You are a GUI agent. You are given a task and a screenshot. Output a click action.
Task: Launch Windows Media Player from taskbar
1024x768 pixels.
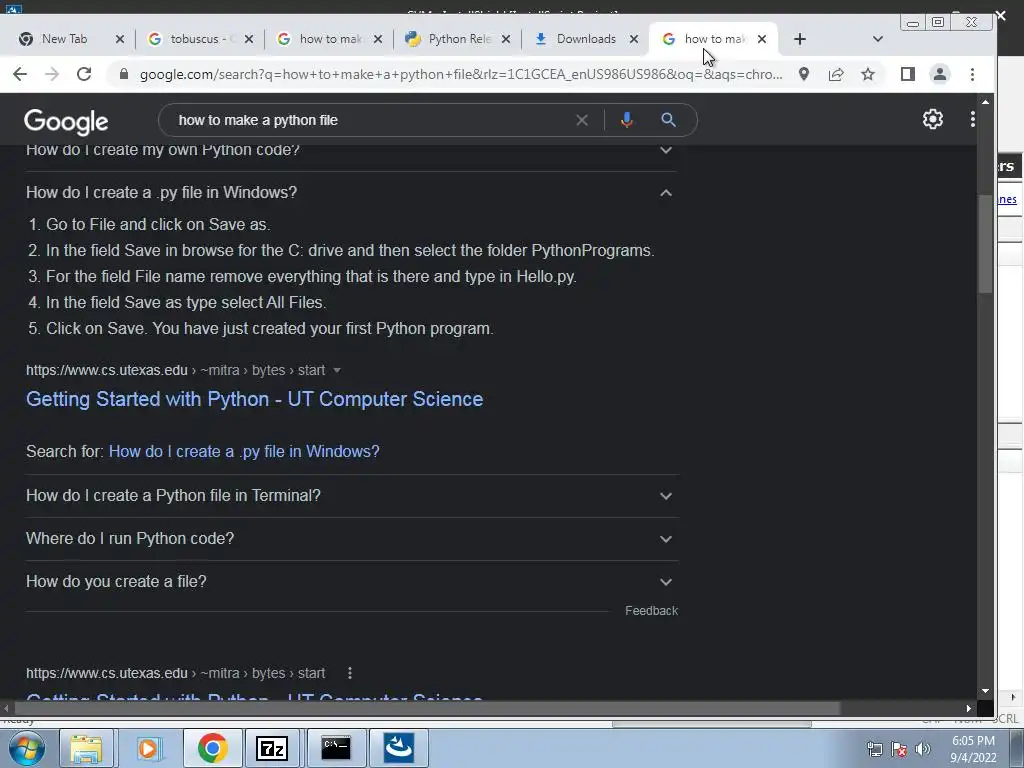click(x=148, y=748)
